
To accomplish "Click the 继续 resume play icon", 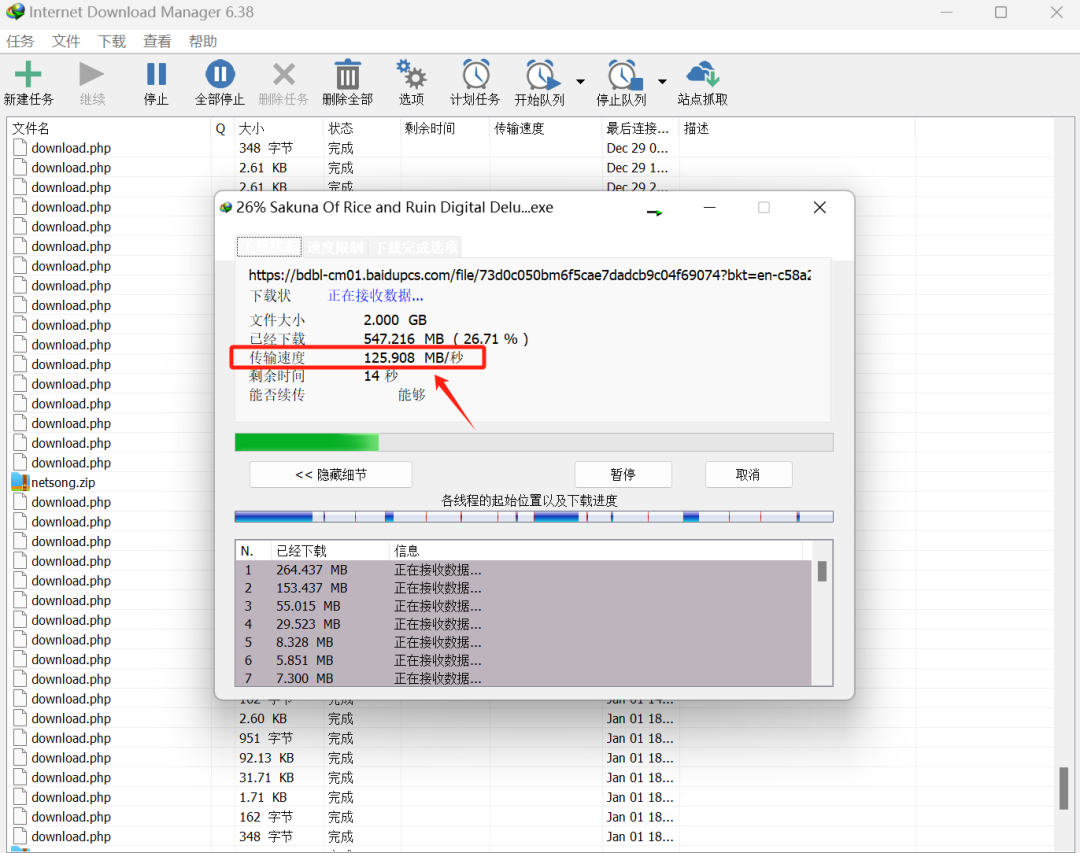I will click(x=91, y=74).
